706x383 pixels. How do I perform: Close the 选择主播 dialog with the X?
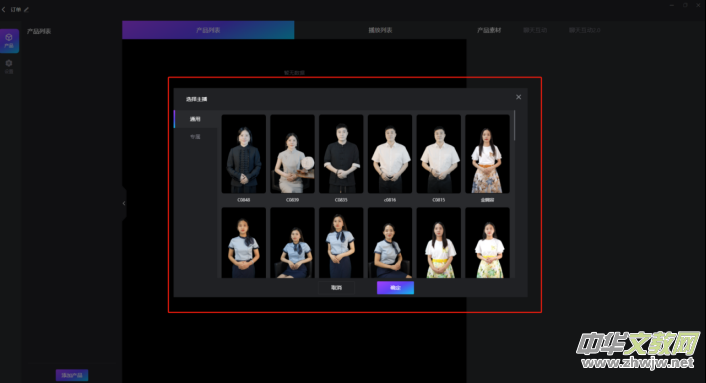[x=519, y=97]
